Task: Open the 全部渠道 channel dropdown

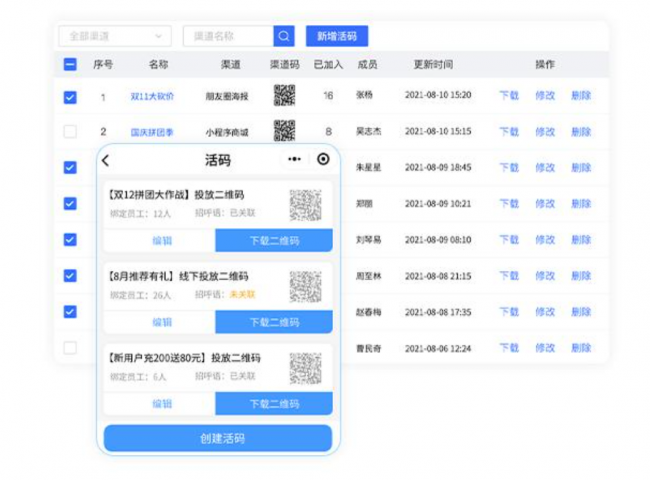Action: coord(115,36)
